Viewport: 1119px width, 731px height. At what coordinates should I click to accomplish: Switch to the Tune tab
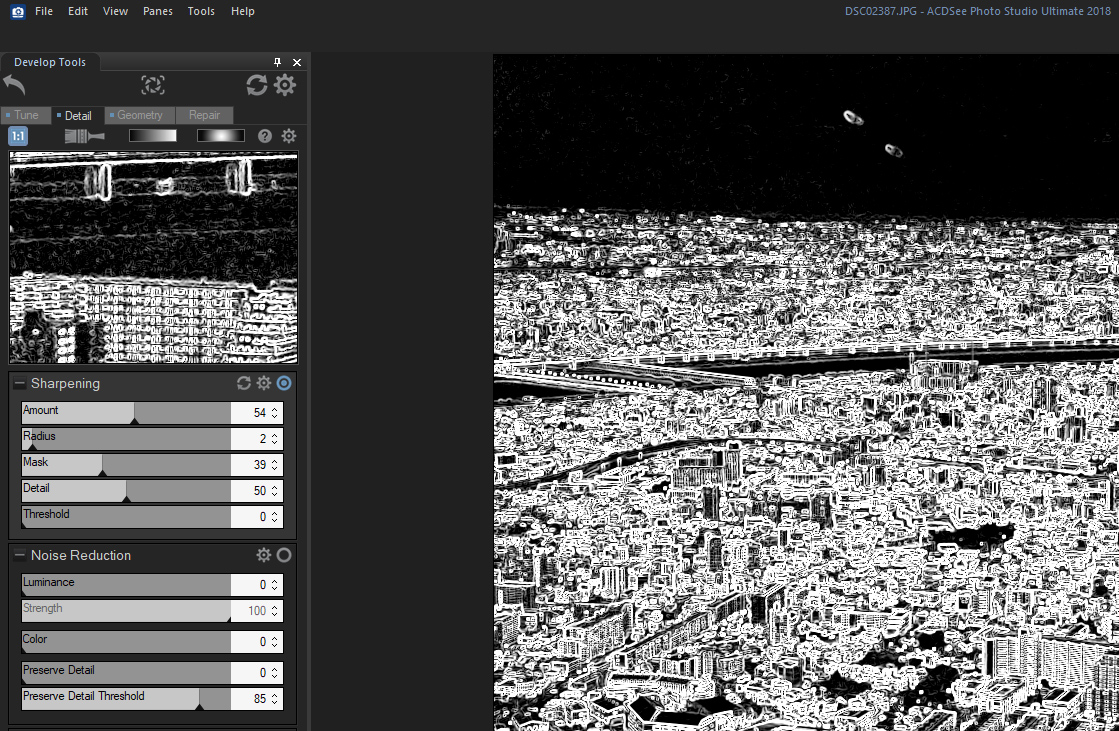click(x=25, y=115)
